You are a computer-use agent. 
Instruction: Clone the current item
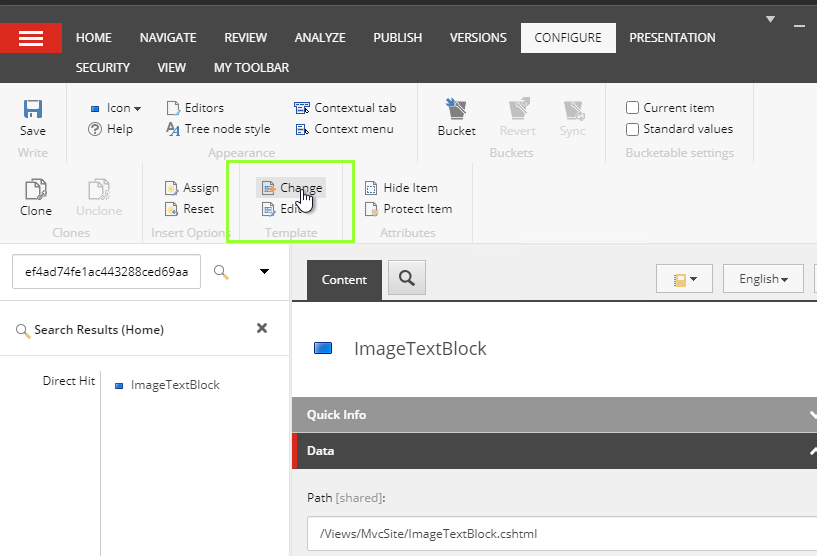tap(36, 197)
